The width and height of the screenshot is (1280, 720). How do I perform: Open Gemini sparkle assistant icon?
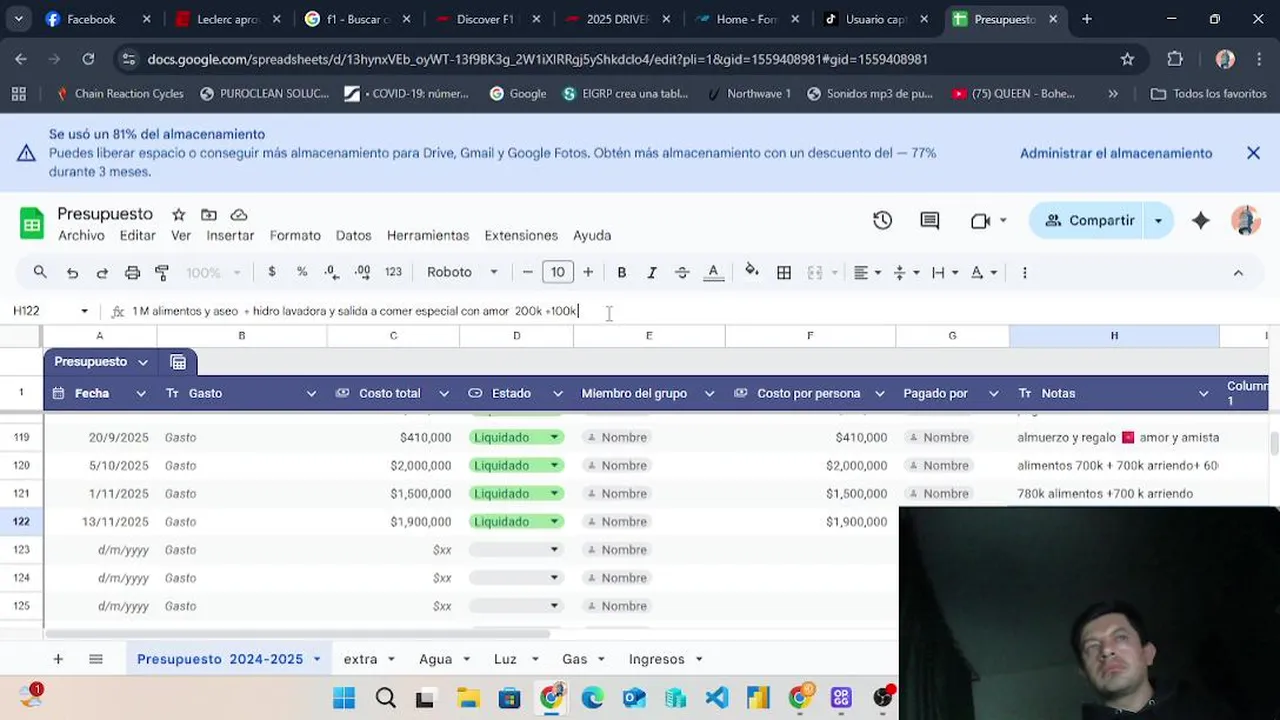(x=1201, y=221)
